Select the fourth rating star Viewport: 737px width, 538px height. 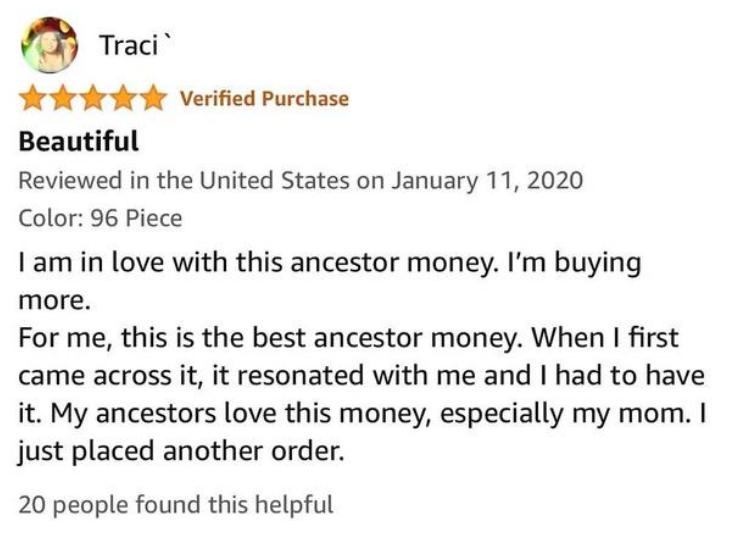coord(123,98)
